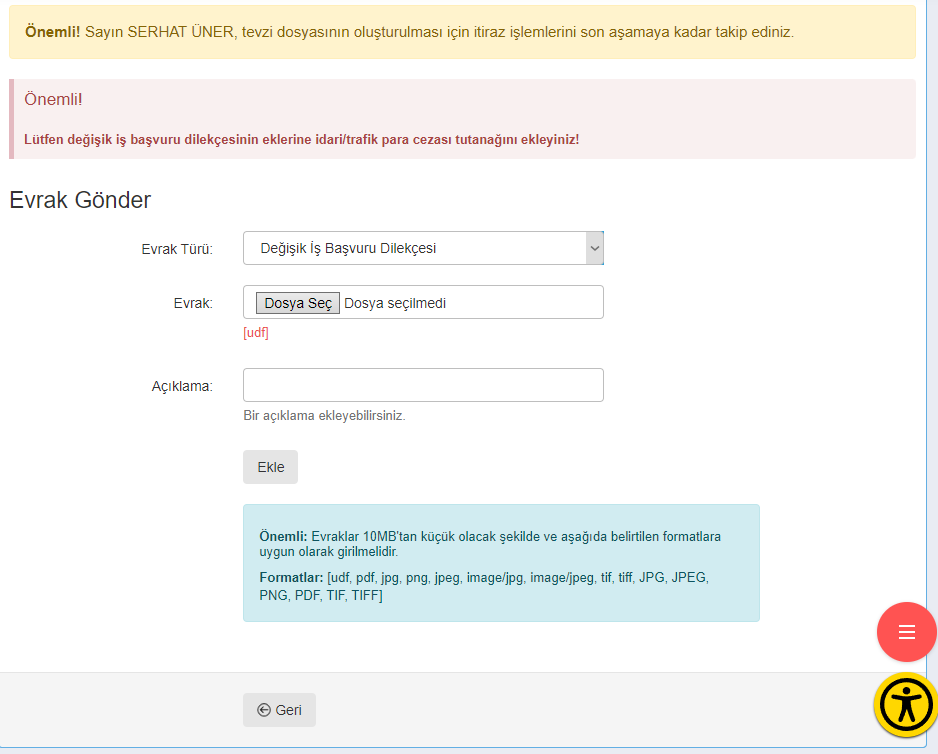Click the Ekle button
The height and width of the screenshot is (754, 938).
pos(270,467)
